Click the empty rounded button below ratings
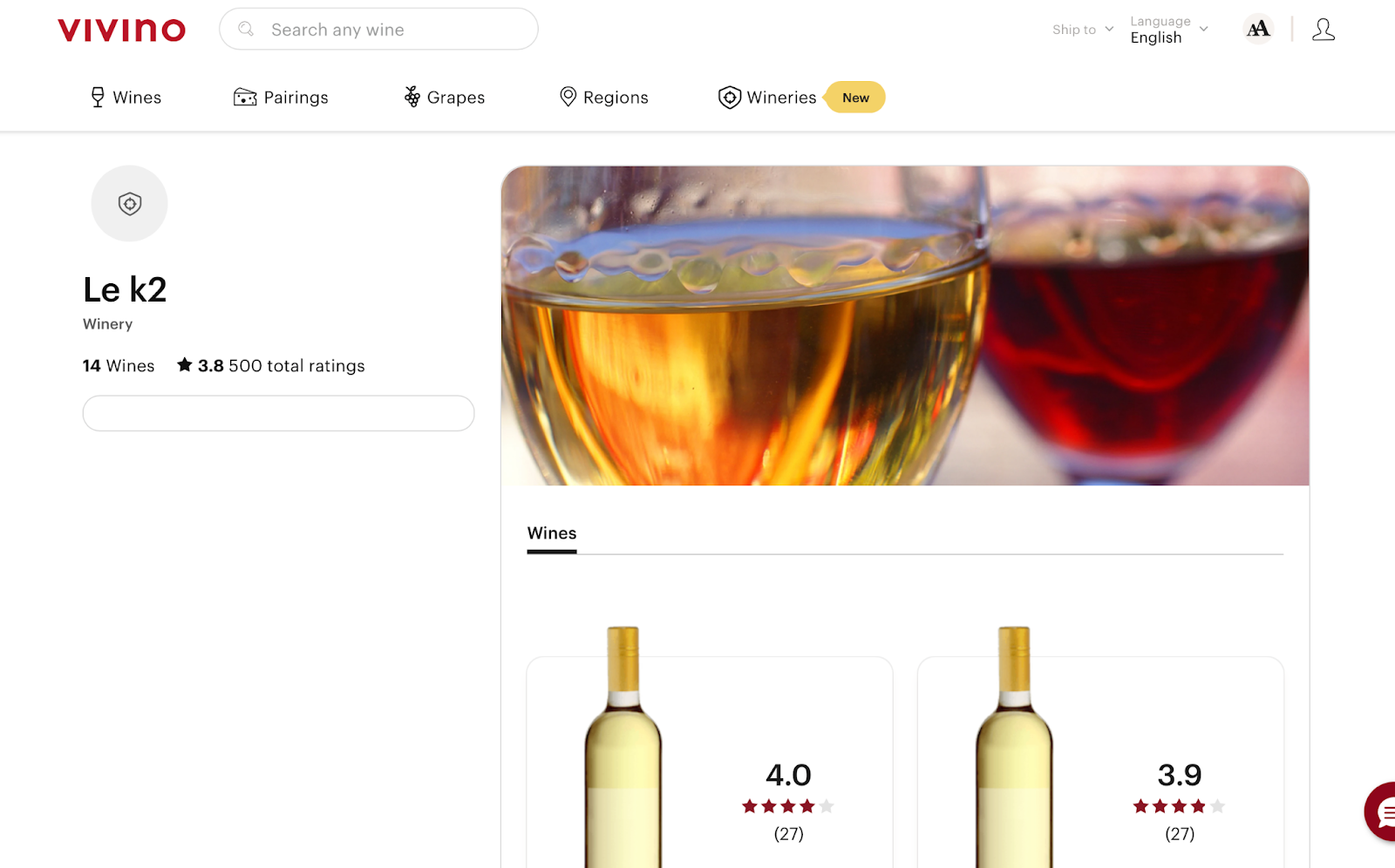The width and height of the screenshot is (1395, 868). (x=278, y=413)
